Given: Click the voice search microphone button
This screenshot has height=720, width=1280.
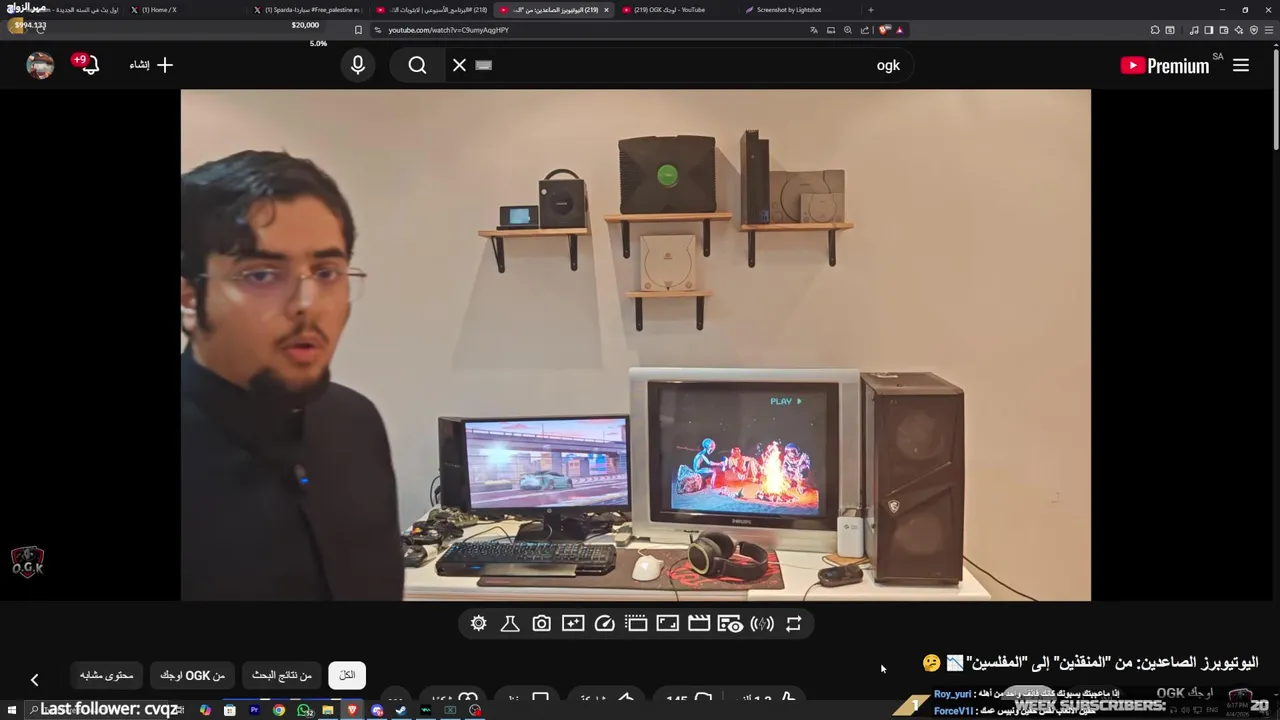Looking at the screenshot, I should 358,65.
